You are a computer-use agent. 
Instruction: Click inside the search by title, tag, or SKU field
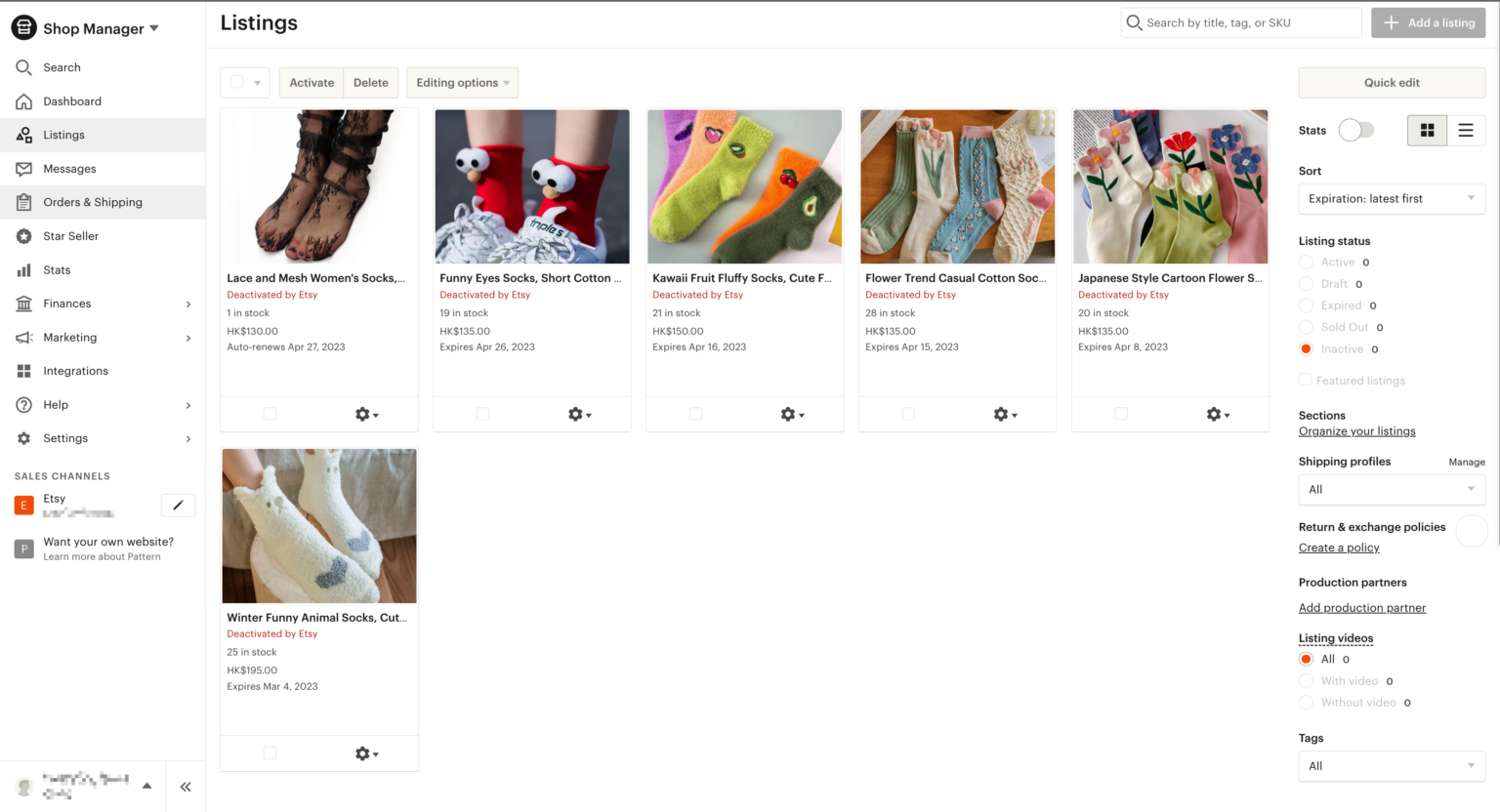(1240, 21)
